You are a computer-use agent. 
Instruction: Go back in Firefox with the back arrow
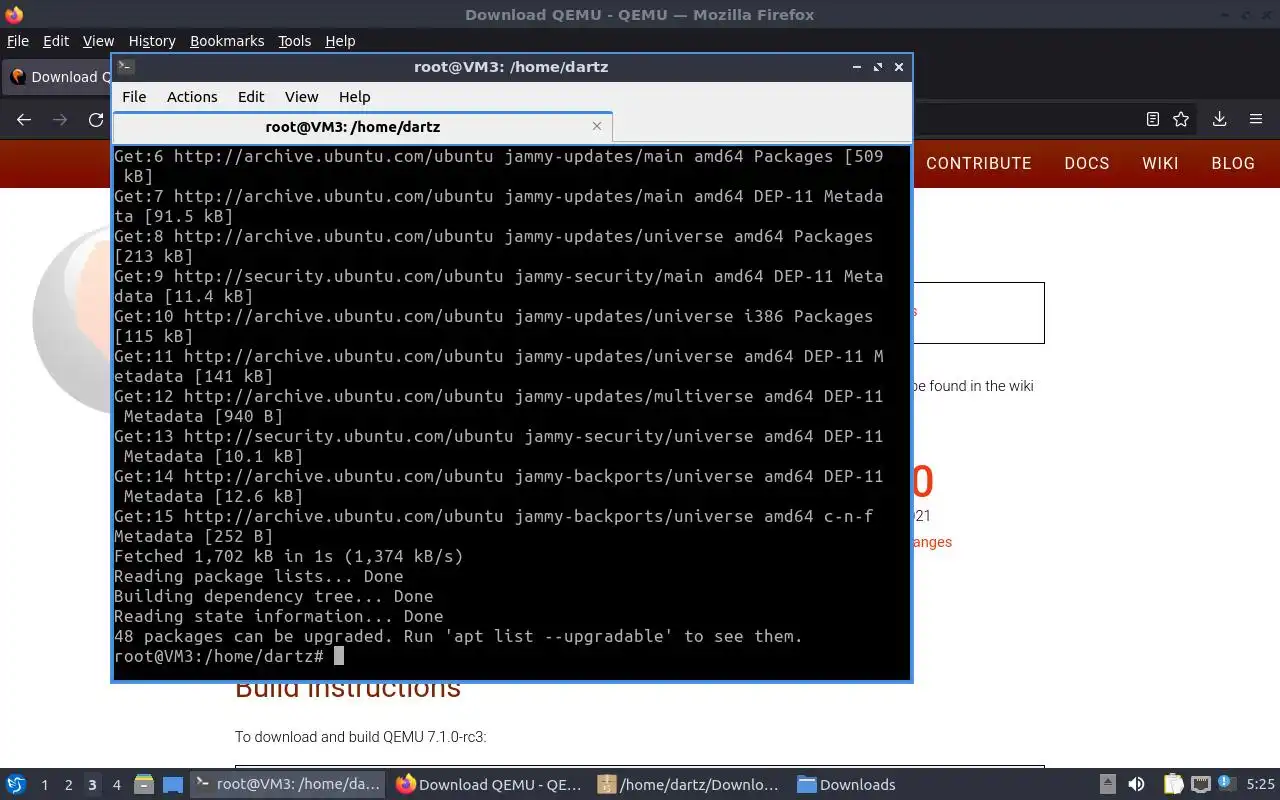pyautogui.click(x=24, y=119)
